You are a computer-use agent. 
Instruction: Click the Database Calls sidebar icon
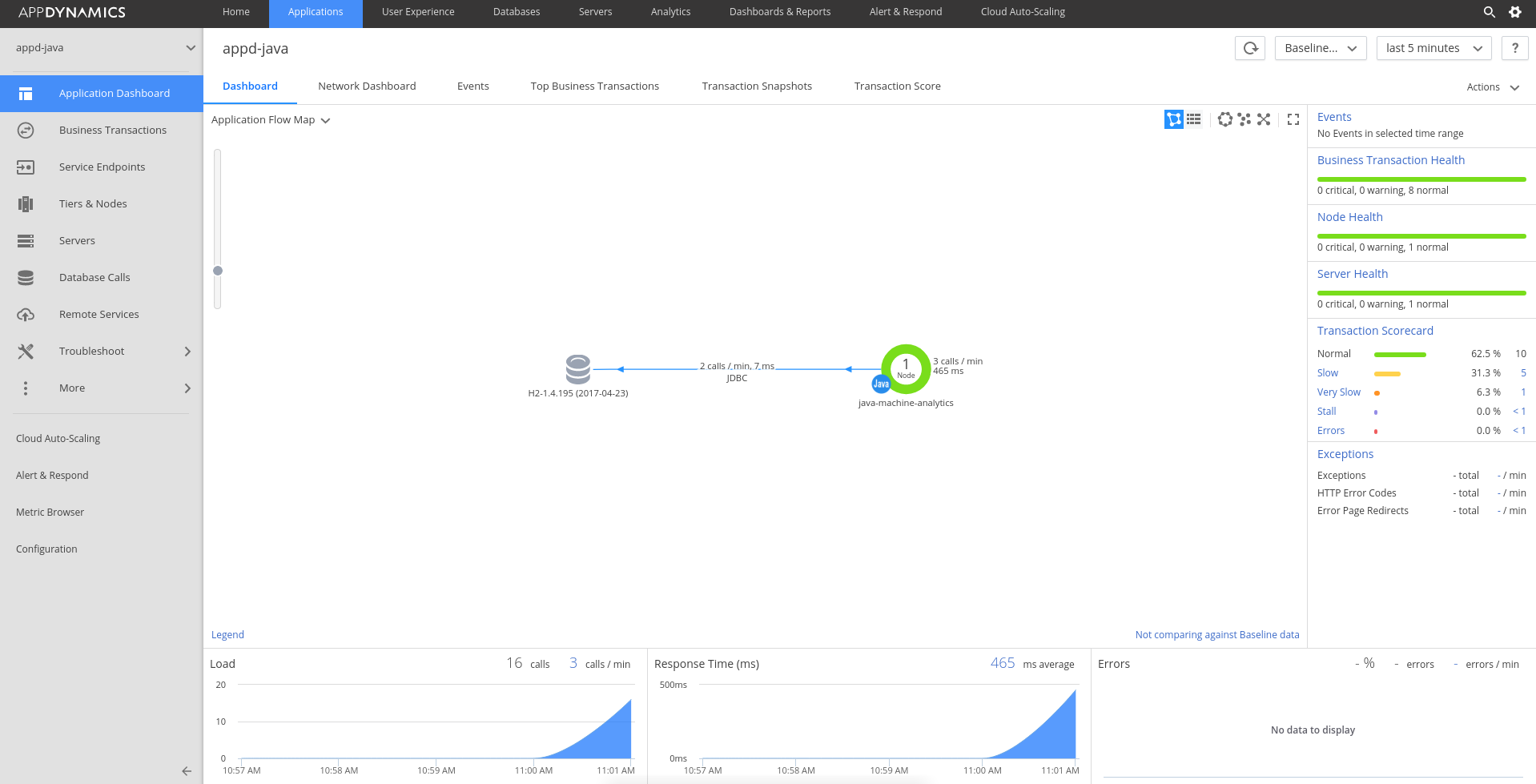26,278
